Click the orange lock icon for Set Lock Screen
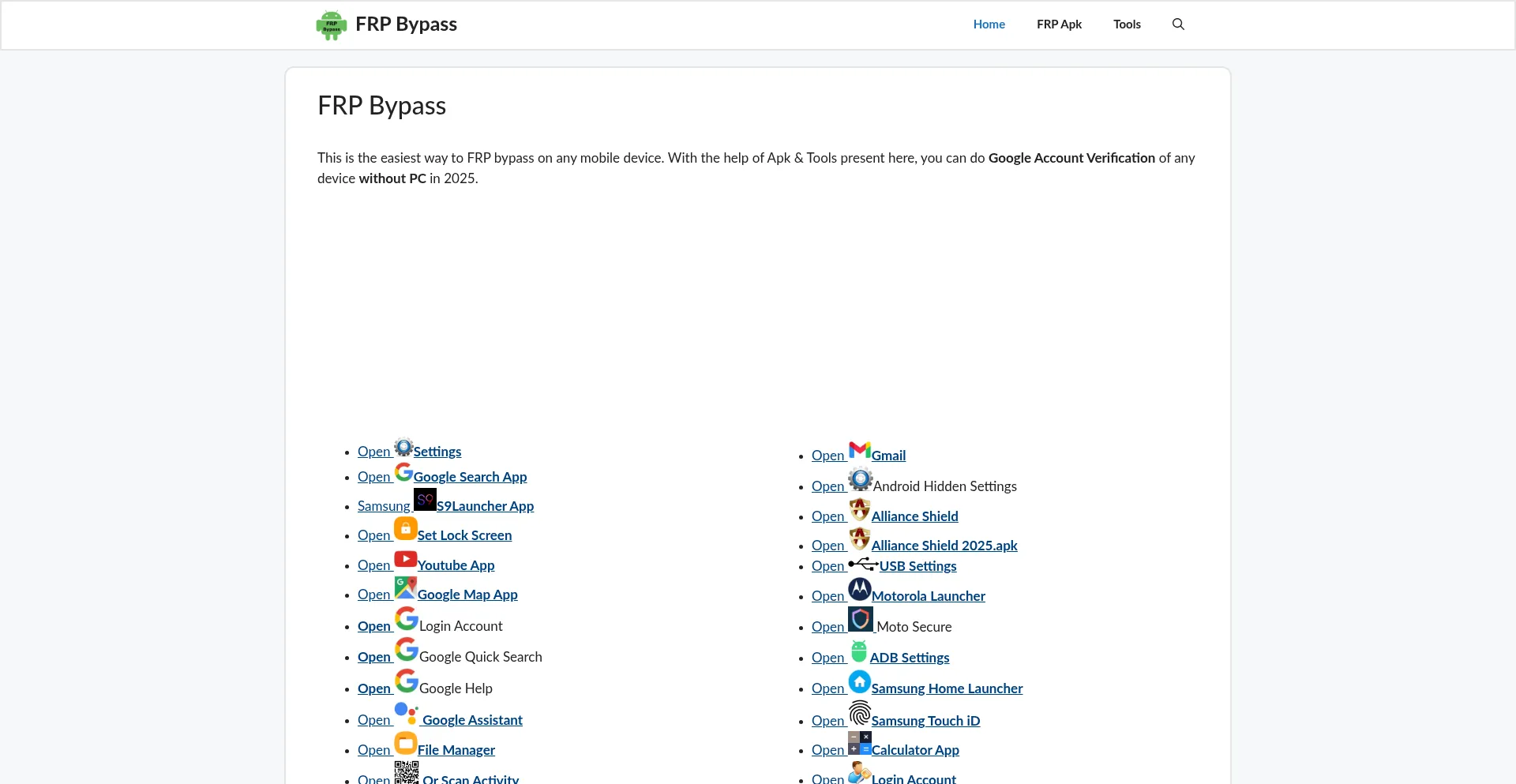 pos(406,528)
